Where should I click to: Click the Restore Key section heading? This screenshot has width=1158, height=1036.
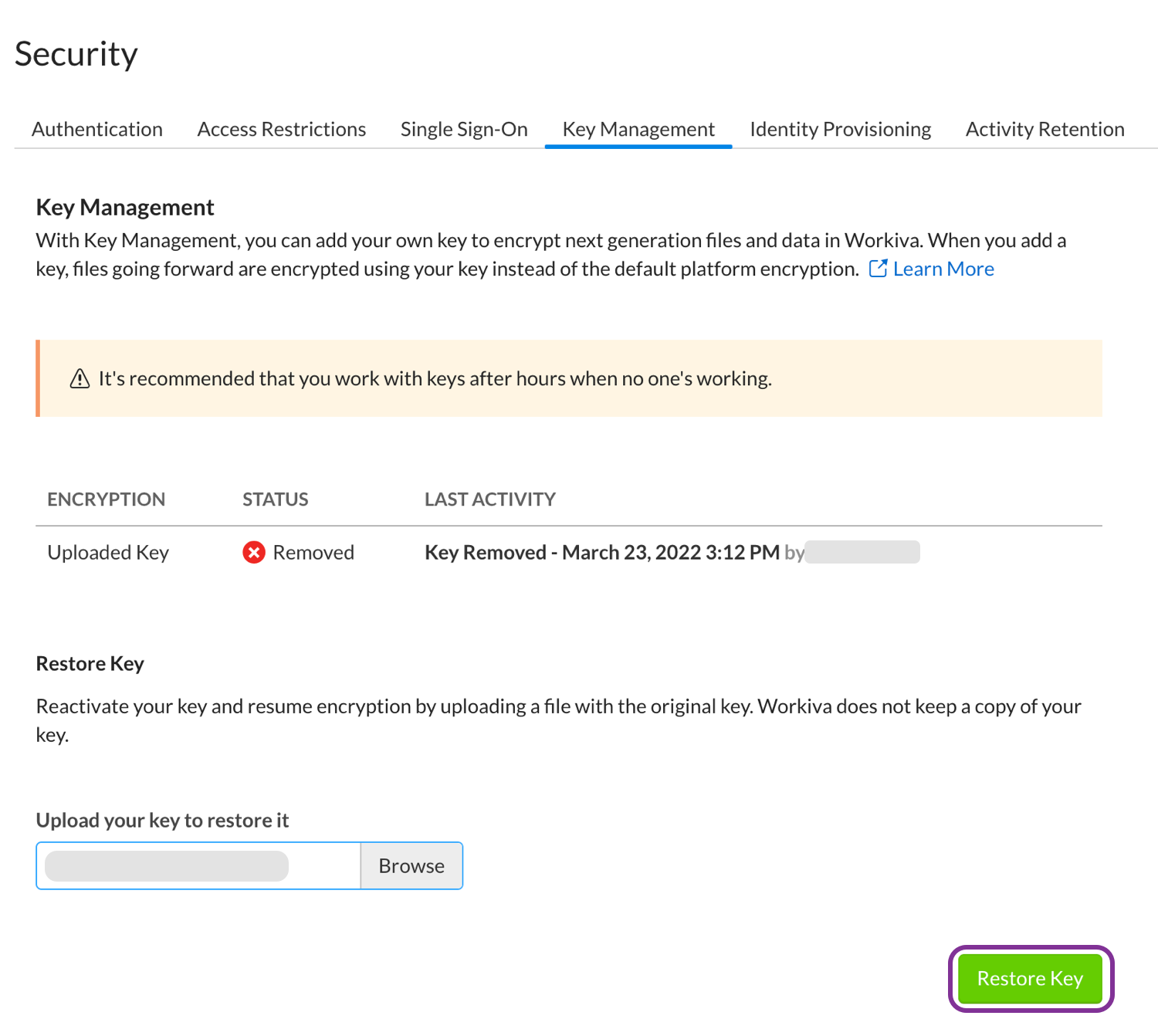(90, 664)
